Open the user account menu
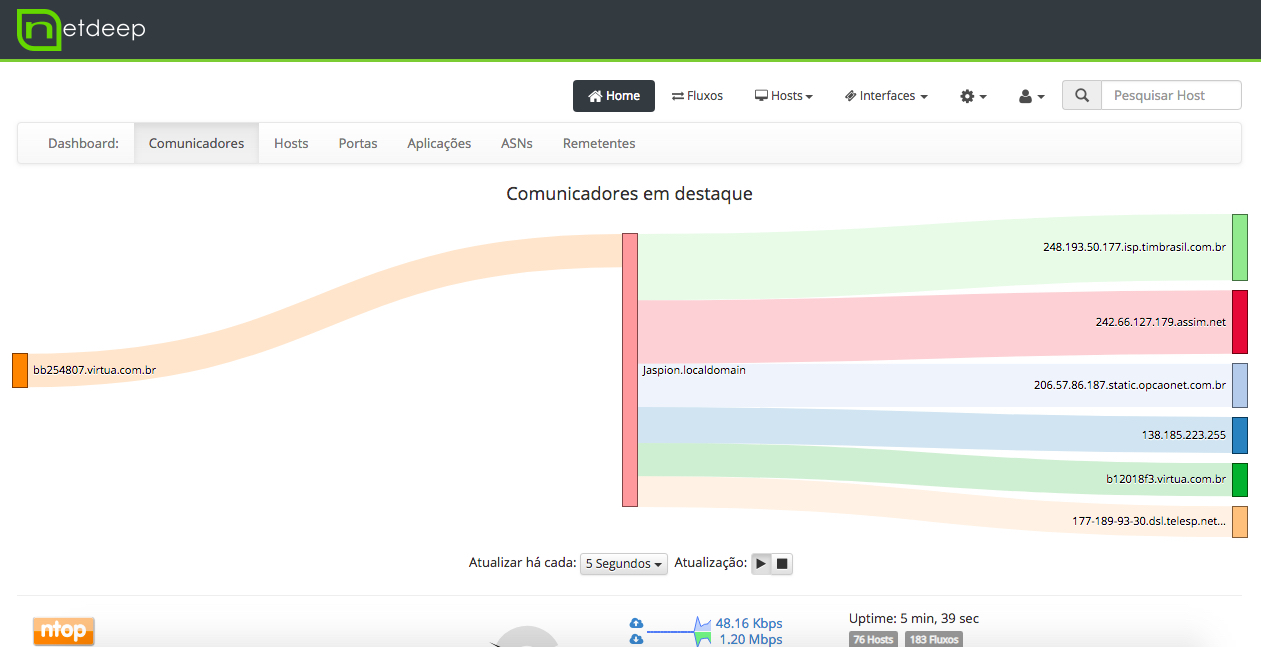The height and width of the screenshot is (647, 1261). 1031,96
